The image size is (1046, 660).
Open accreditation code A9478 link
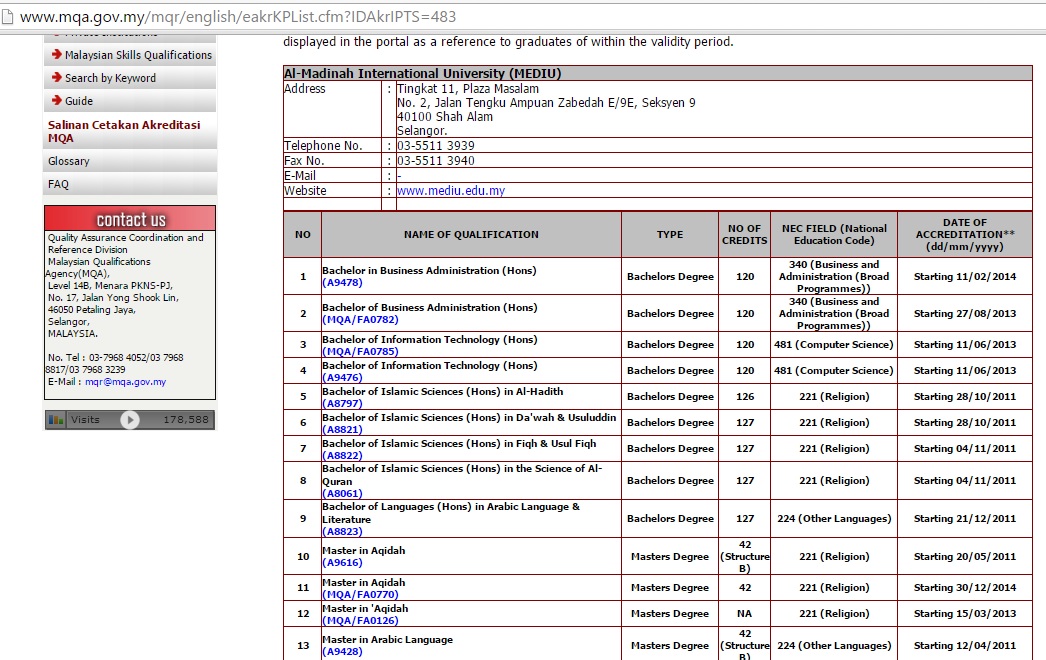click(x=342, y=283)
